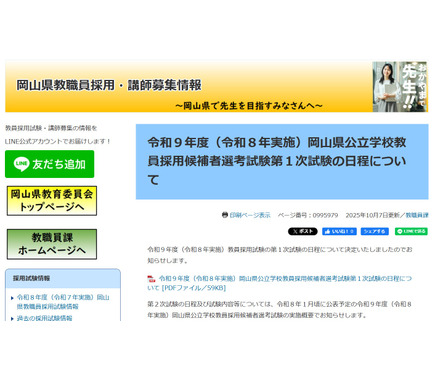Click the 岡山県で先生を目指すみなさんへ subtitle
This screenshot has height=375, width=435.
click(249, 106)
